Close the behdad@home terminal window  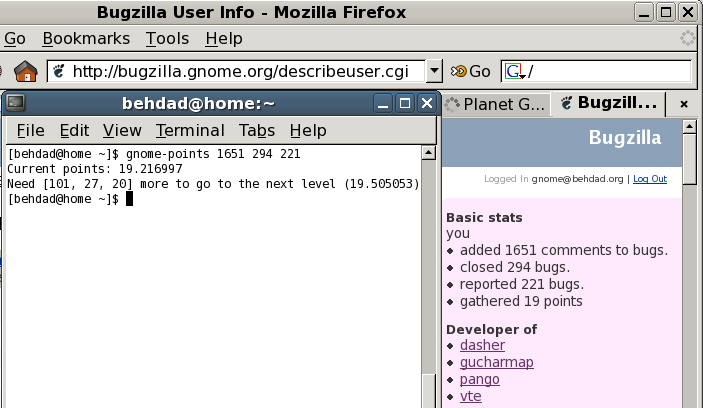point(426,104)
